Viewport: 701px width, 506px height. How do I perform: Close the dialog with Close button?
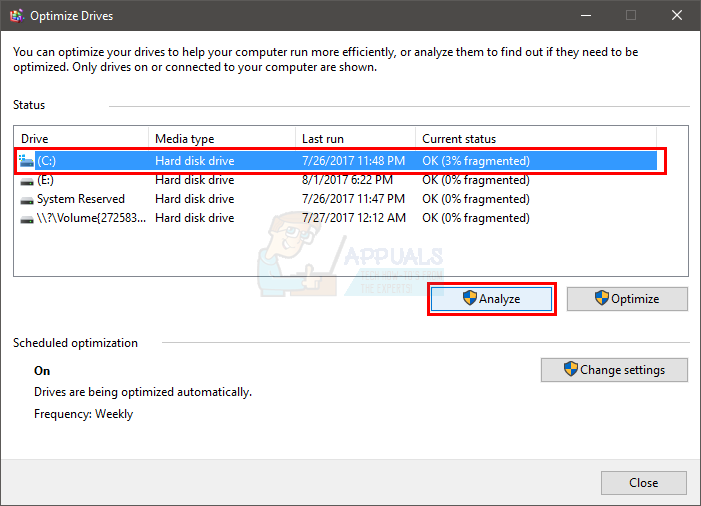click(644, 483)
